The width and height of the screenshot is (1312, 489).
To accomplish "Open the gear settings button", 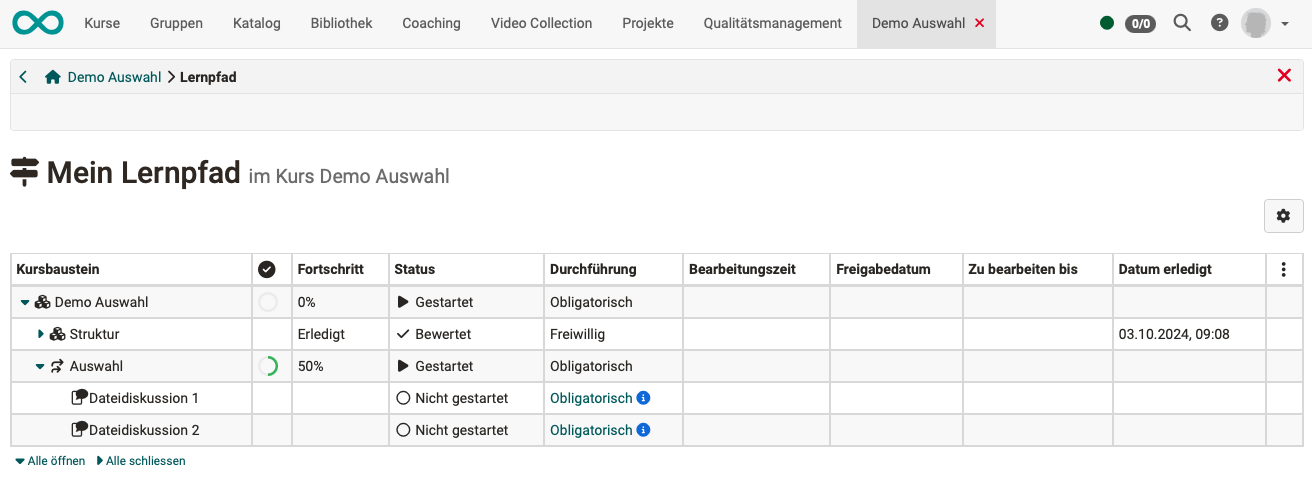I will tap(1283, 216).
